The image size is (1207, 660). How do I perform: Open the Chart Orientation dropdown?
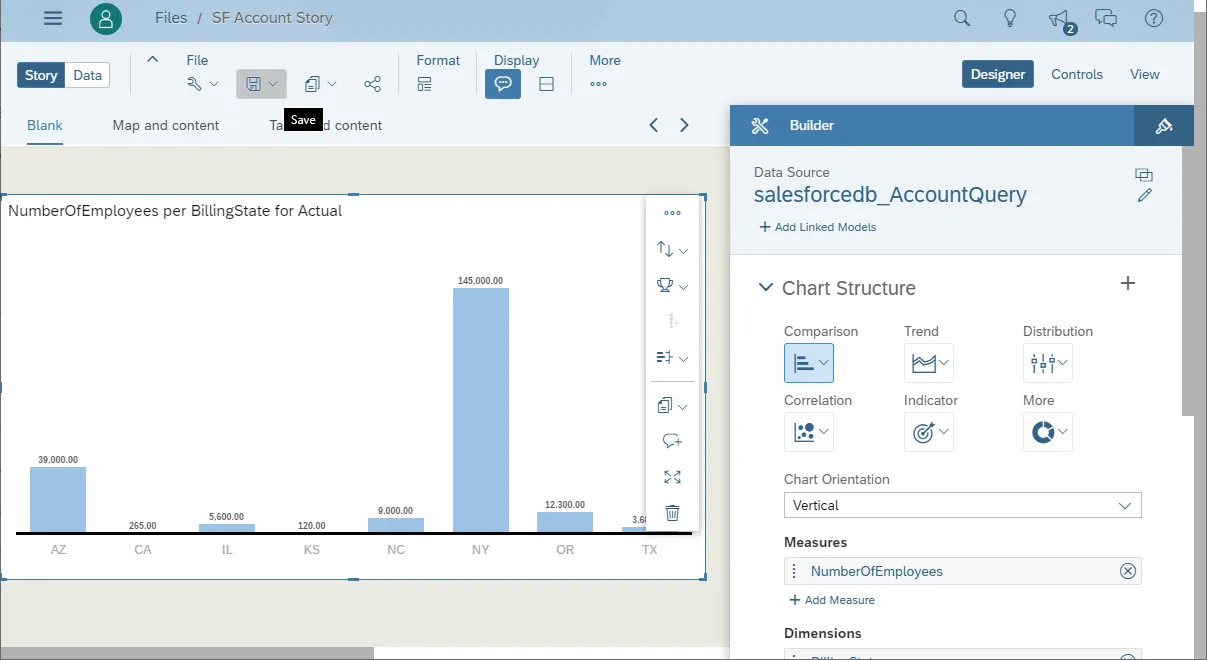pyautogui.click(x=962, y=505)
